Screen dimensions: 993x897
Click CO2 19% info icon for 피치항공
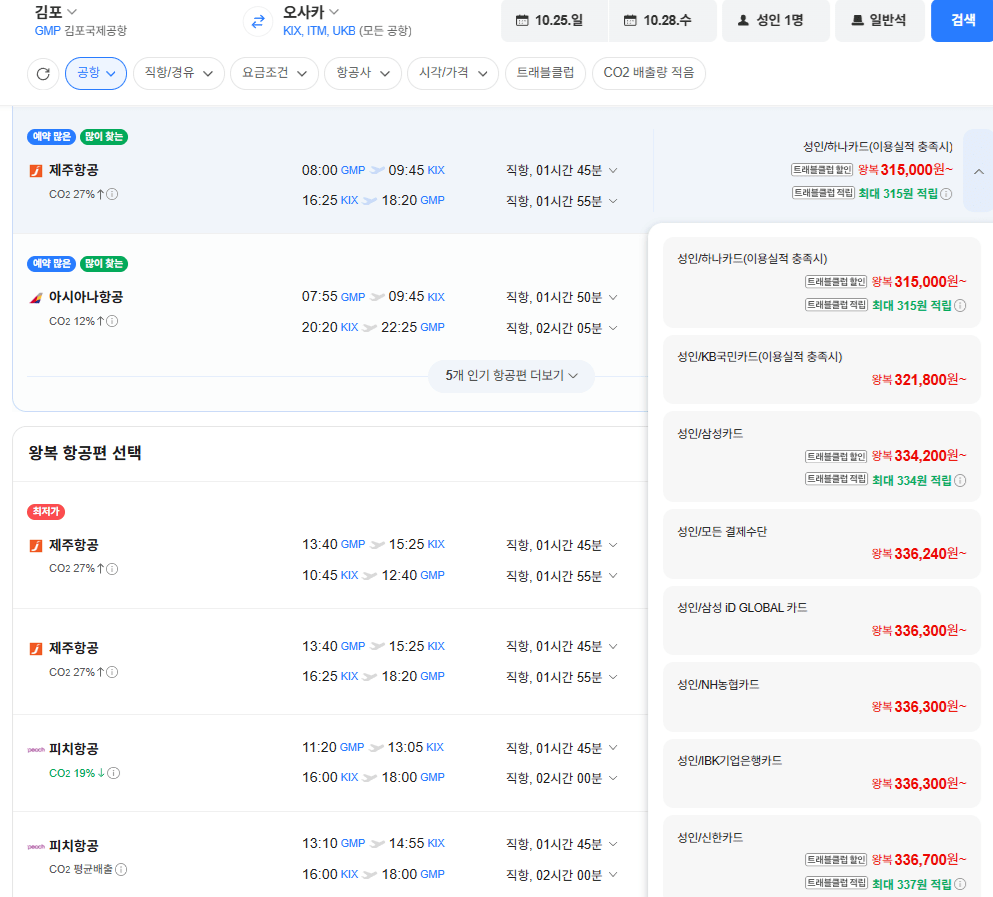tap(114, 773)
